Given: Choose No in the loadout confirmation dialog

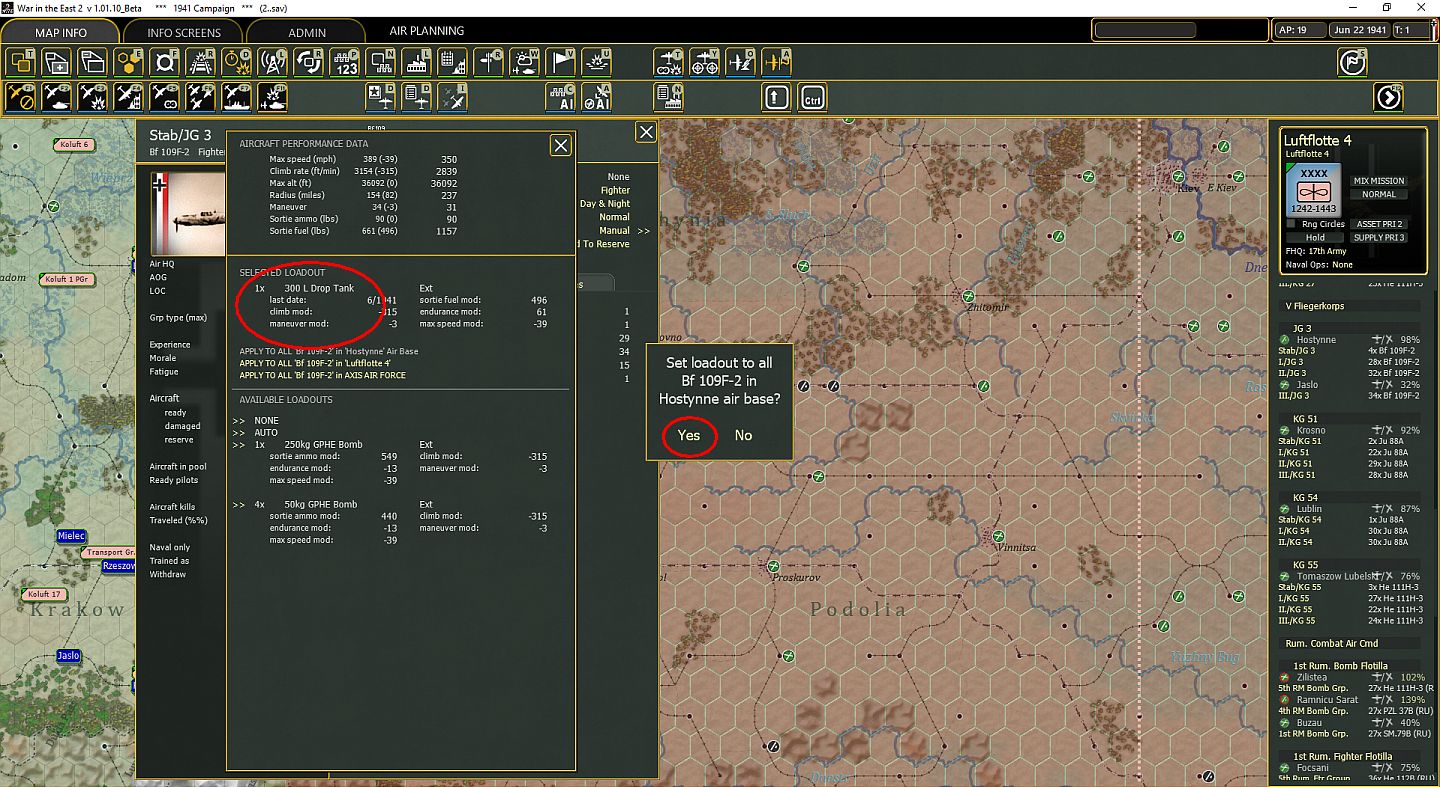Looking at the screenshot, I should pos(743,435).
